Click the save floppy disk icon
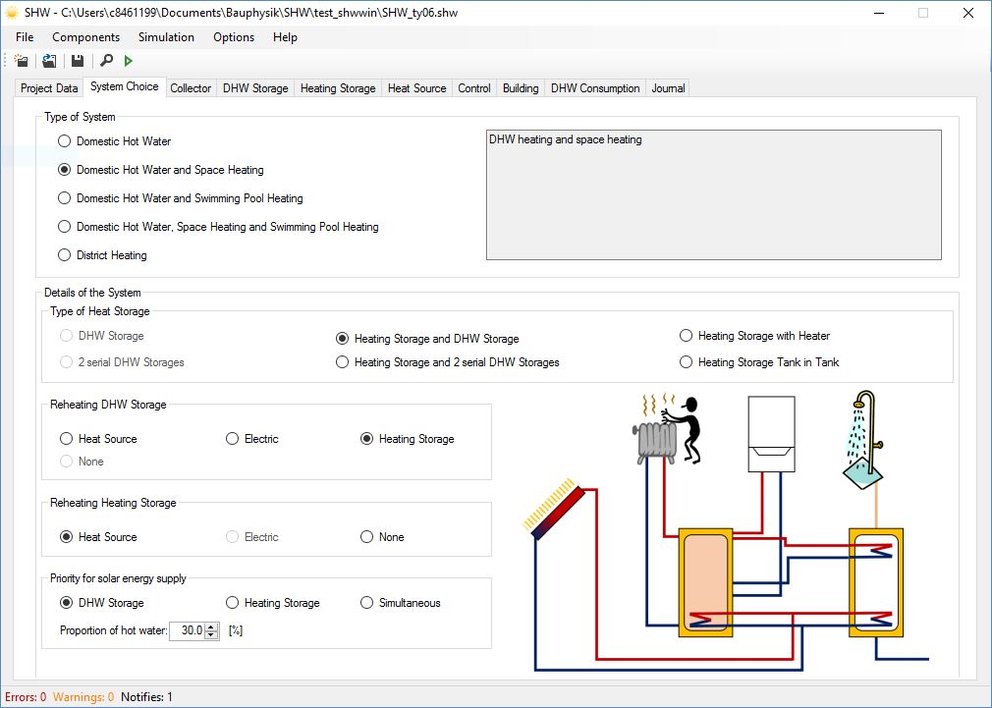The width and height of the screenshot is (992, 708). coord(77,61)
